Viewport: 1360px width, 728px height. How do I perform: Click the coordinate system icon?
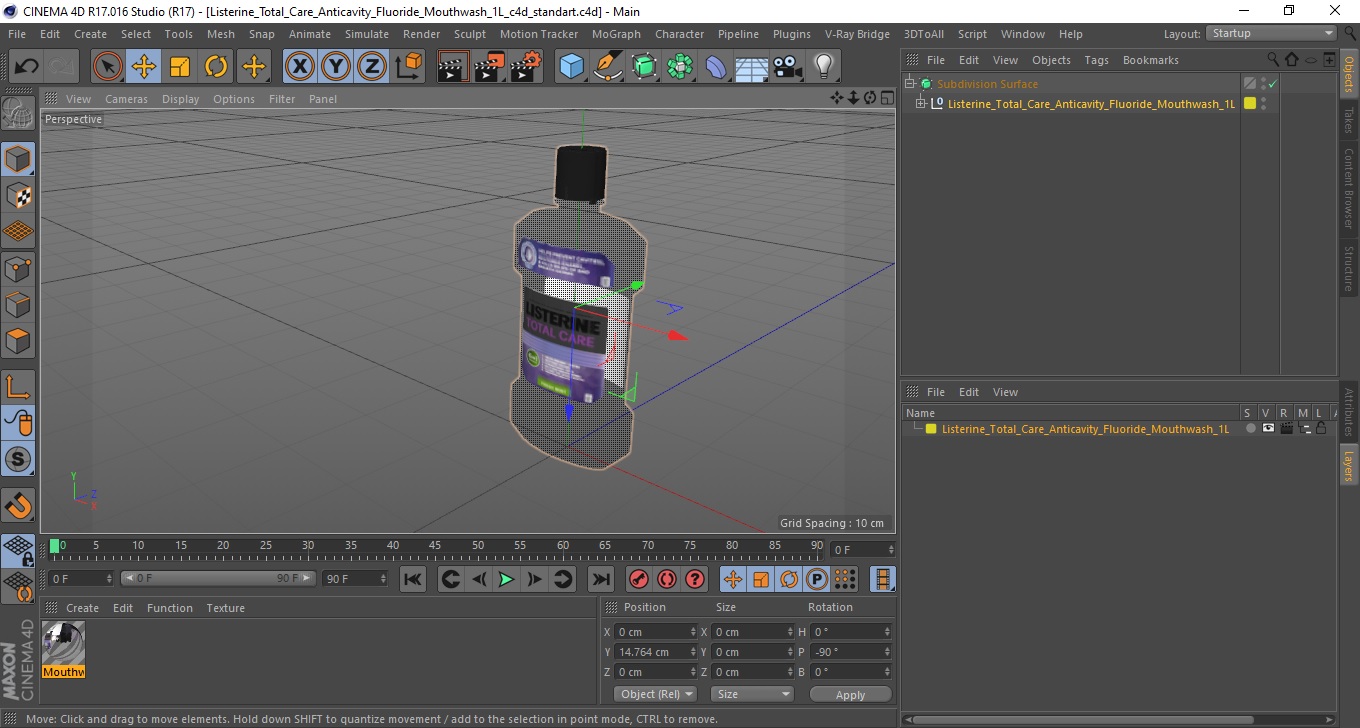408,67
